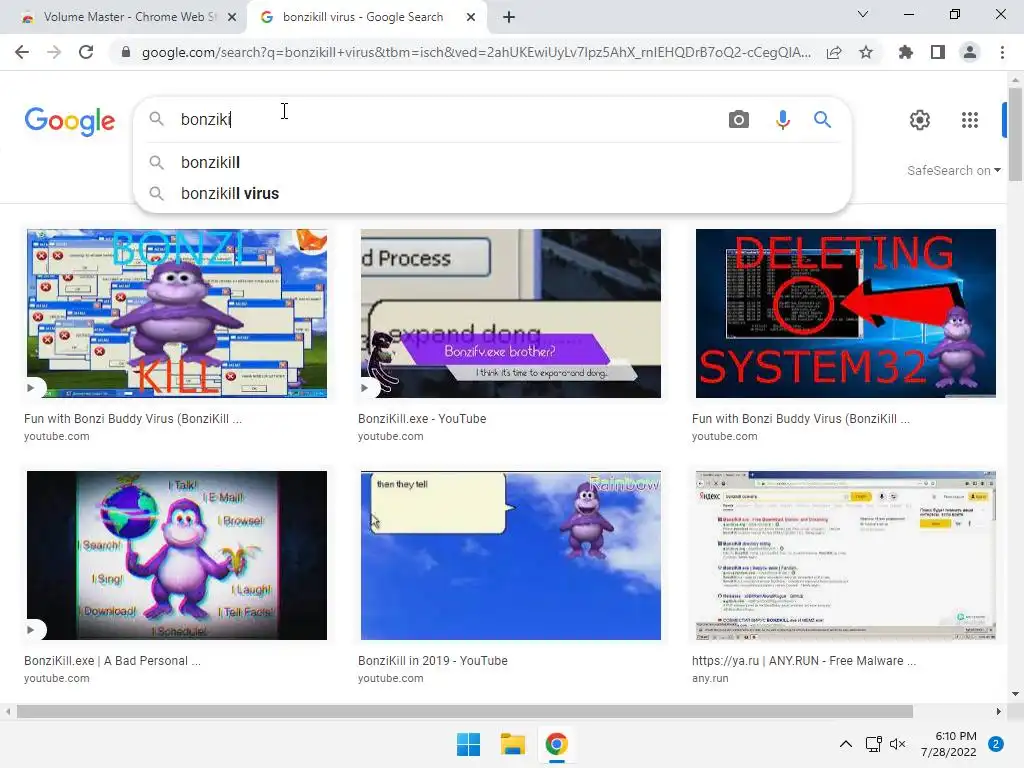Click the scrollbar down arrow
The image size is (1024, 768).
pyautogui.click(x=1015, y=694)
